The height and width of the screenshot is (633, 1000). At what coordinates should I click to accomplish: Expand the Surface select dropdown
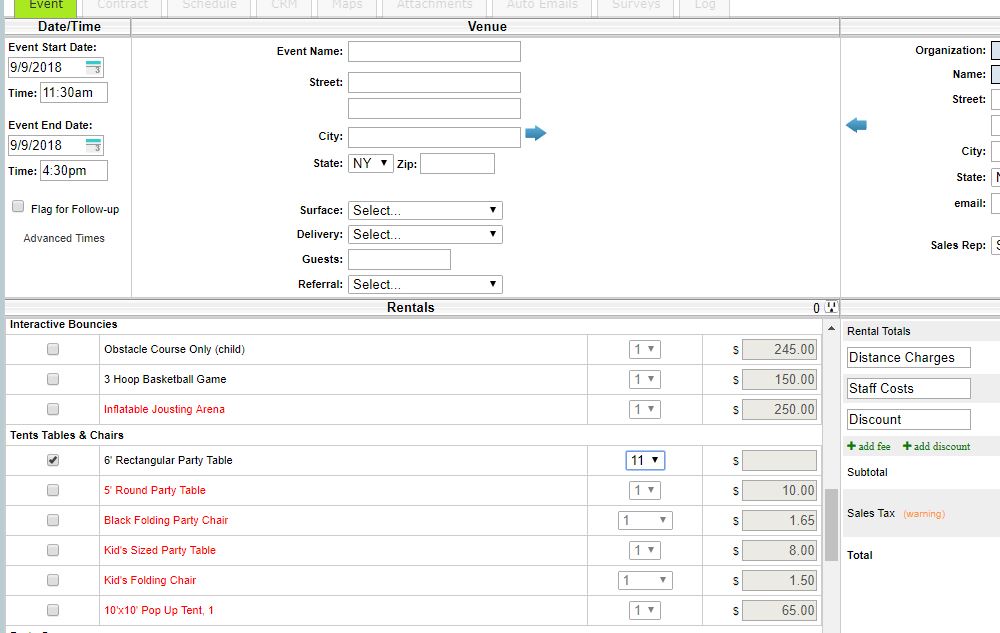pyautogui.click(x=425, y=210)
